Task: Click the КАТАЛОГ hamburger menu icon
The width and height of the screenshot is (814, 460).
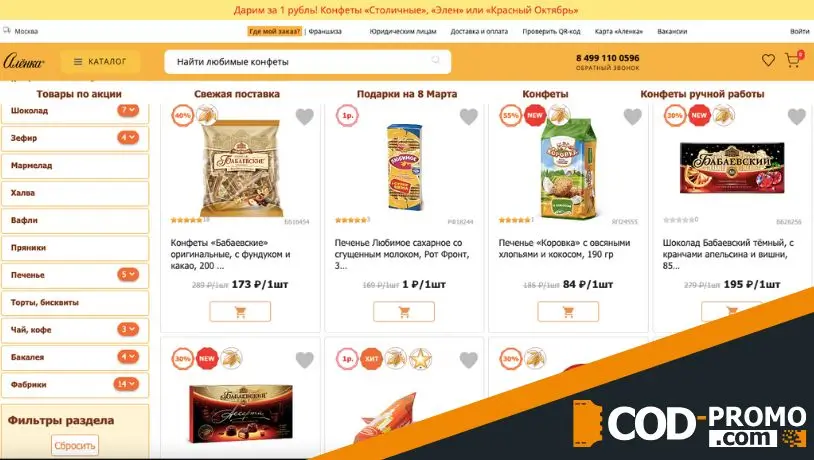Action: (78, 62)
